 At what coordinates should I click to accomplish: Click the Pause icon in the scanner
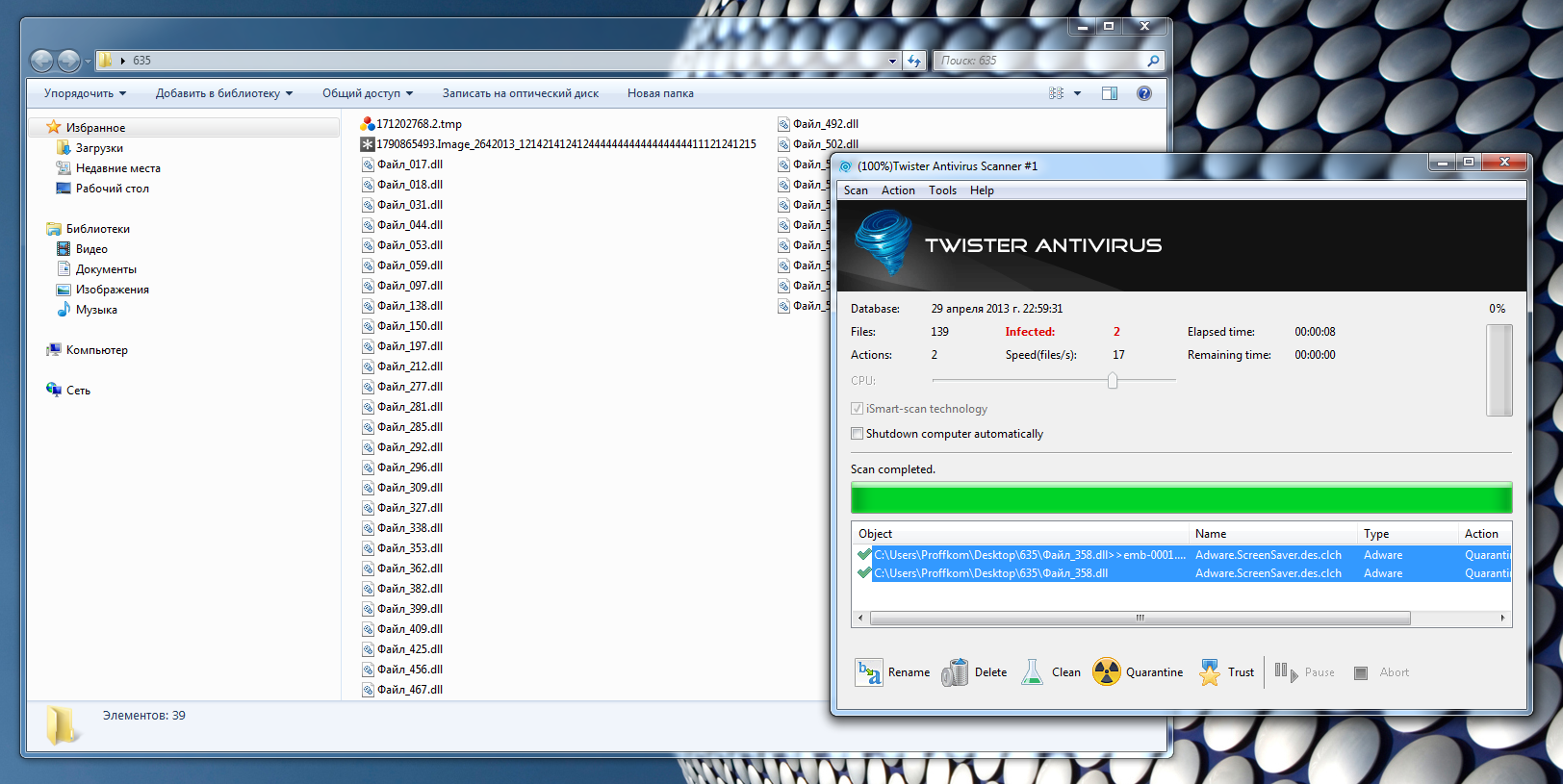(x=1287, y=671)
